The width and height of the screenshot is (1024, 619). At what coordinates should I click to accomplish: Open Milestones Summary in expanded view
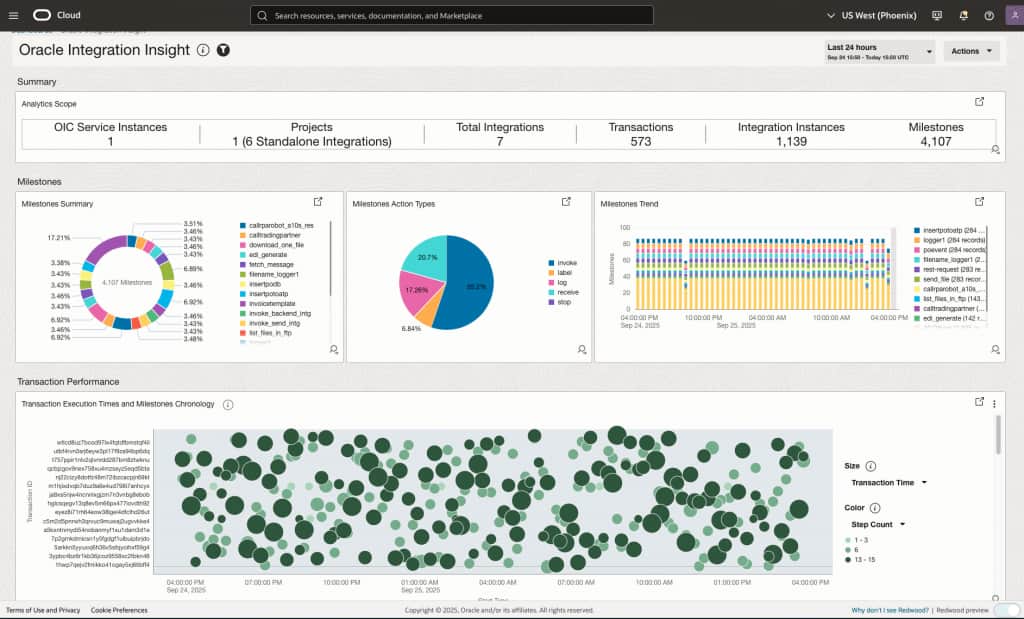(x=318, y=202)
